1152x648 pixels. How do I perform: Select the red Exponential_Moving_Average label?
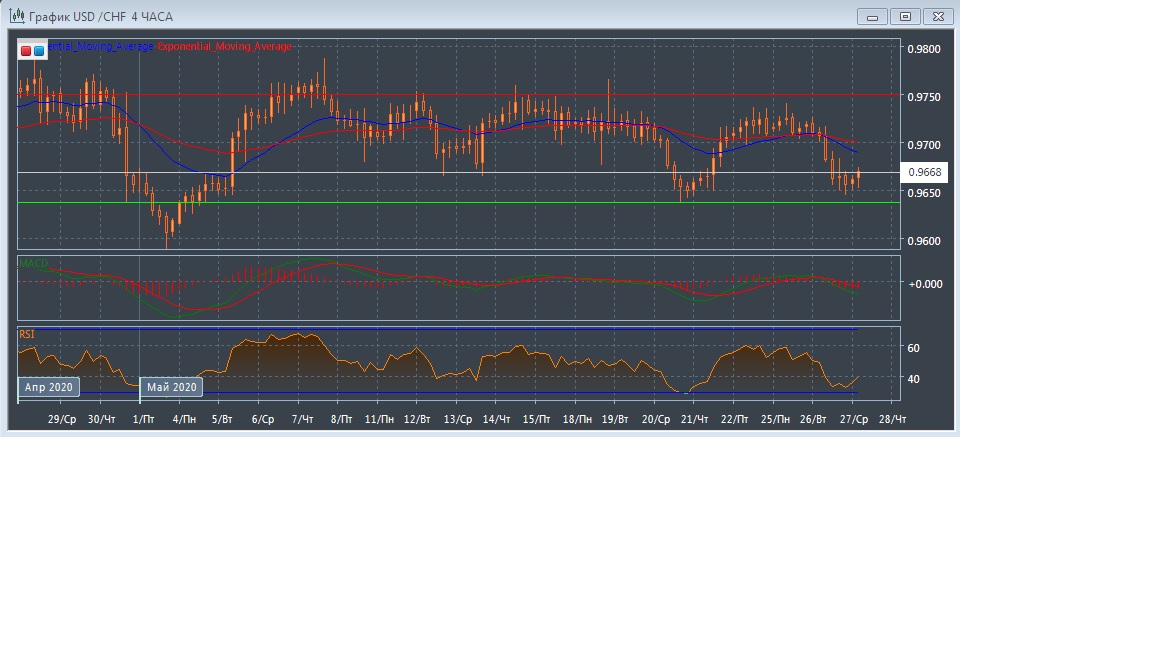(225, 47)
